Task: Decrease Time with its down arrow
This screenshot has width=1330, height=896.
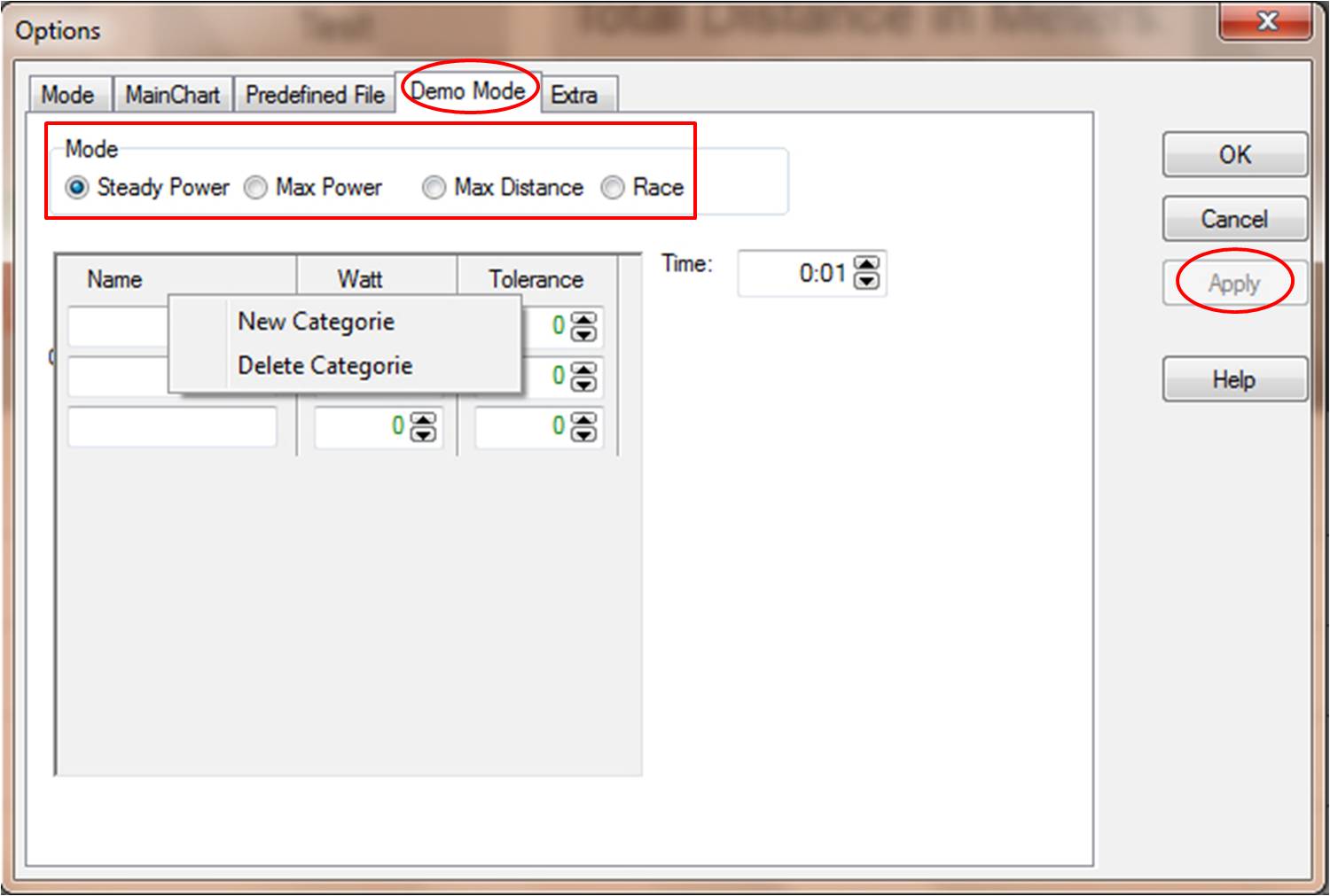Action: click(866, 281)
